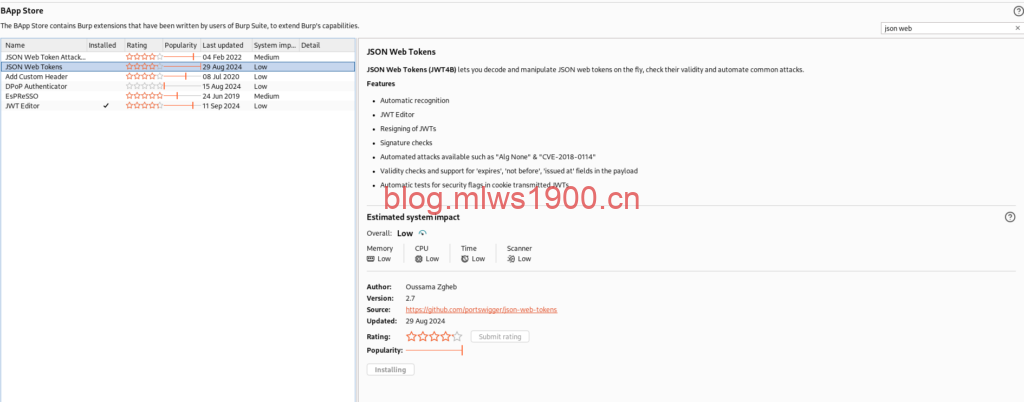Click the Time impact icon
1024x402 pixels.
(464, 258)
